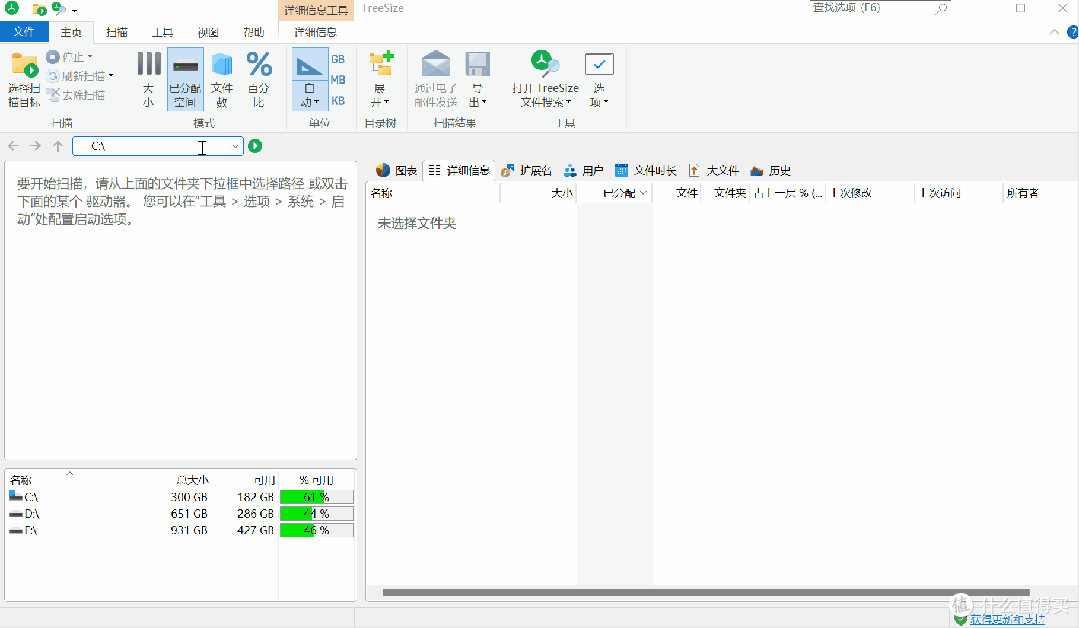Select the Allocated Space mode drive icon
This screenshot has width=1079, height=628.
click(185, 66)
